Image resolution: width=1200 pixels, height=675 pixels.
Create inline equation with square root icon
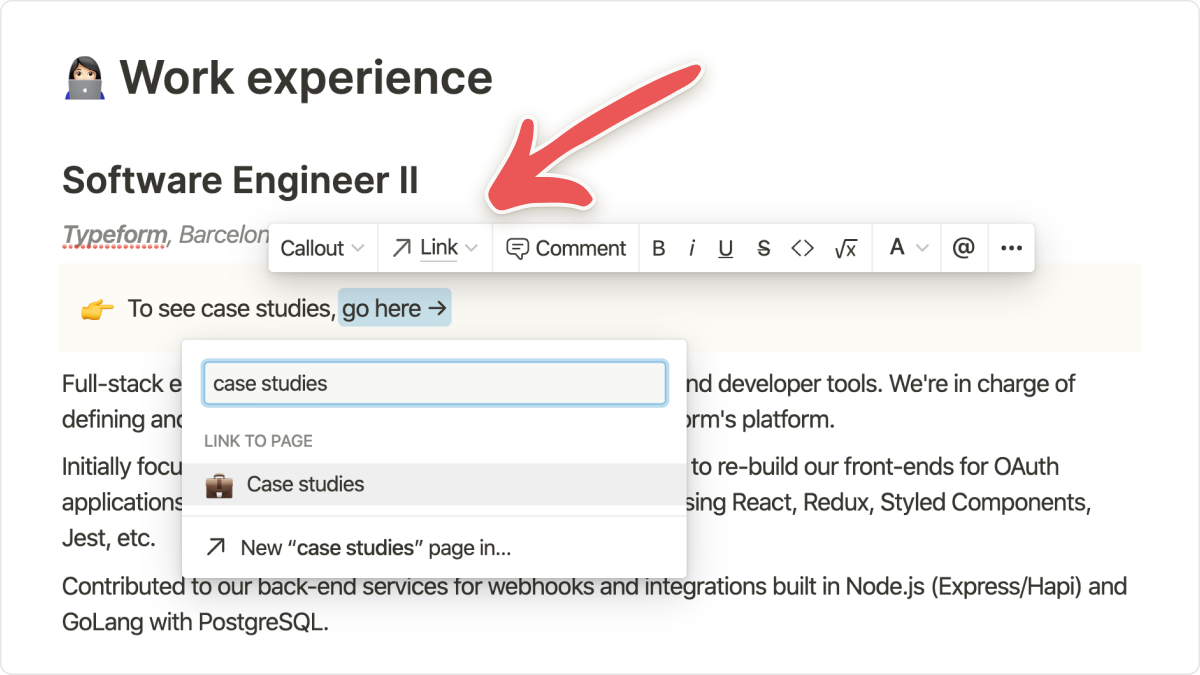845,249
